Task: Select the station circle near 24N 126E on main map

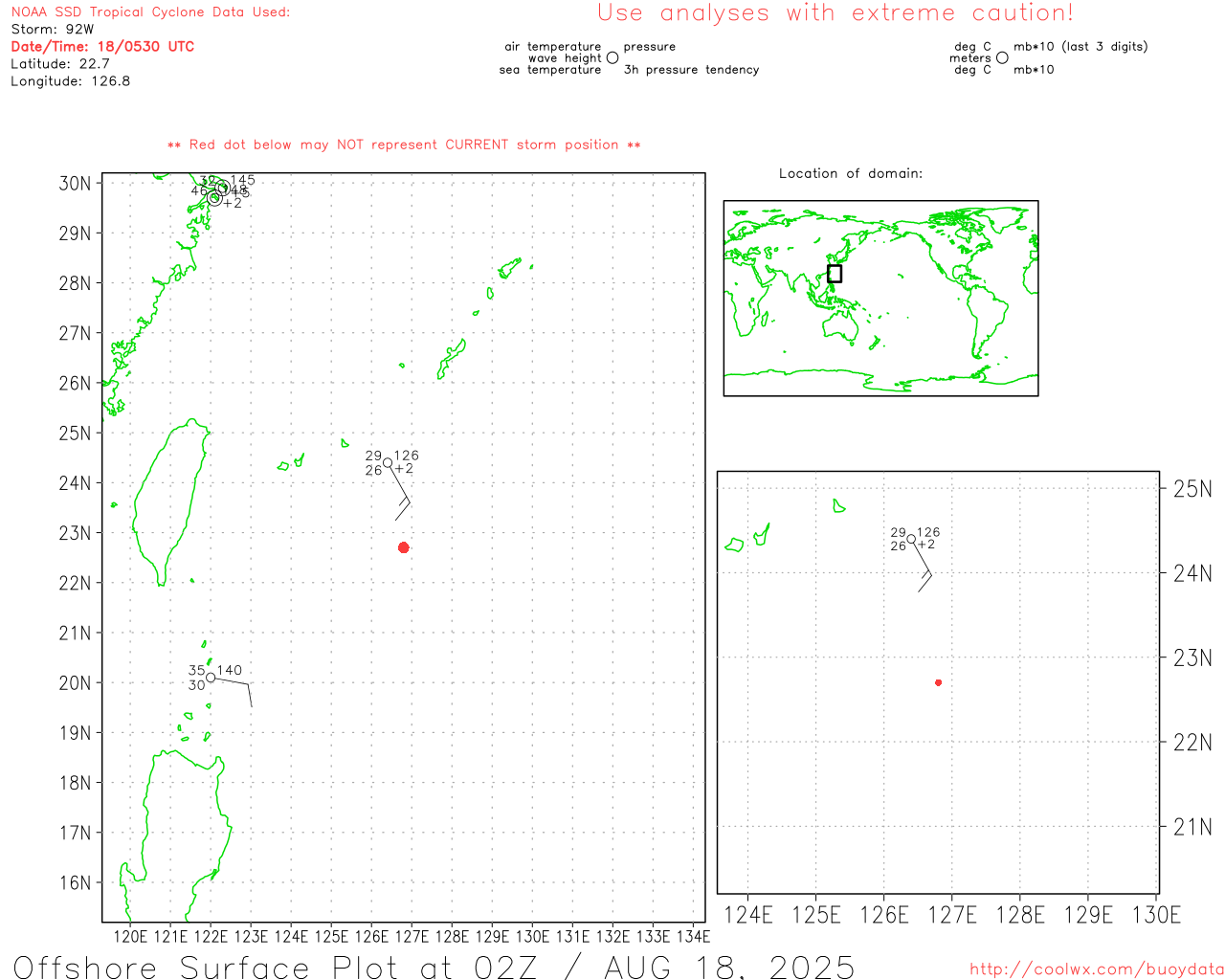Action: pyautogui.click(x=388, y=463)
